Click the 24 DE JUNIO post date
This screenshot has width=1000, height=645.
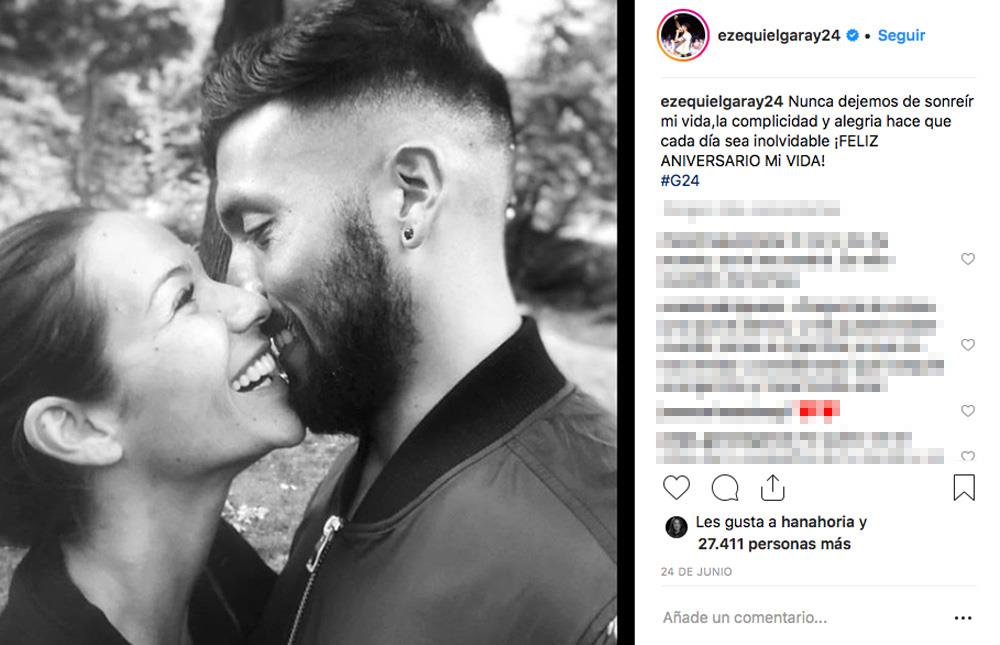point(696,572)
